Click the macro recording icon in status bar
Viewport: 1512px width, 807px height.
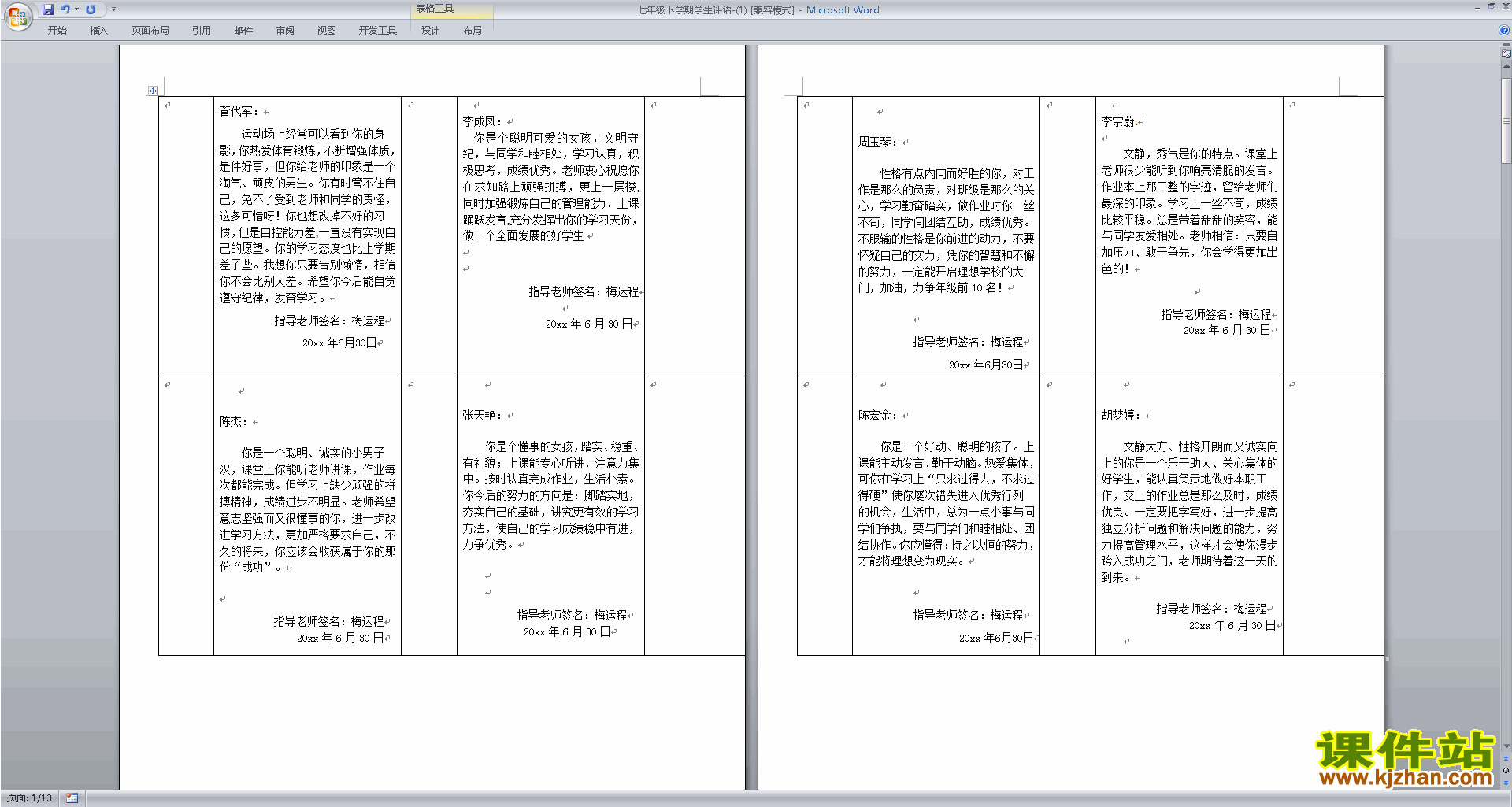[x=72, y=798]
